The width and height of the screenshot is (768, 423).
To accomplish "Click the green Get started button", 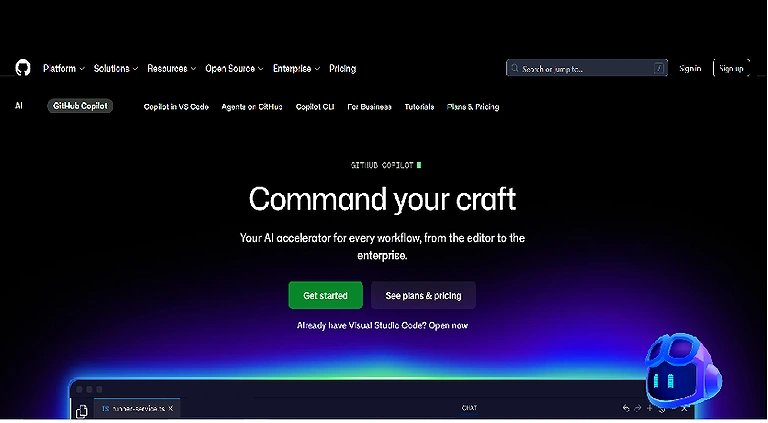I will coord(326,295).
